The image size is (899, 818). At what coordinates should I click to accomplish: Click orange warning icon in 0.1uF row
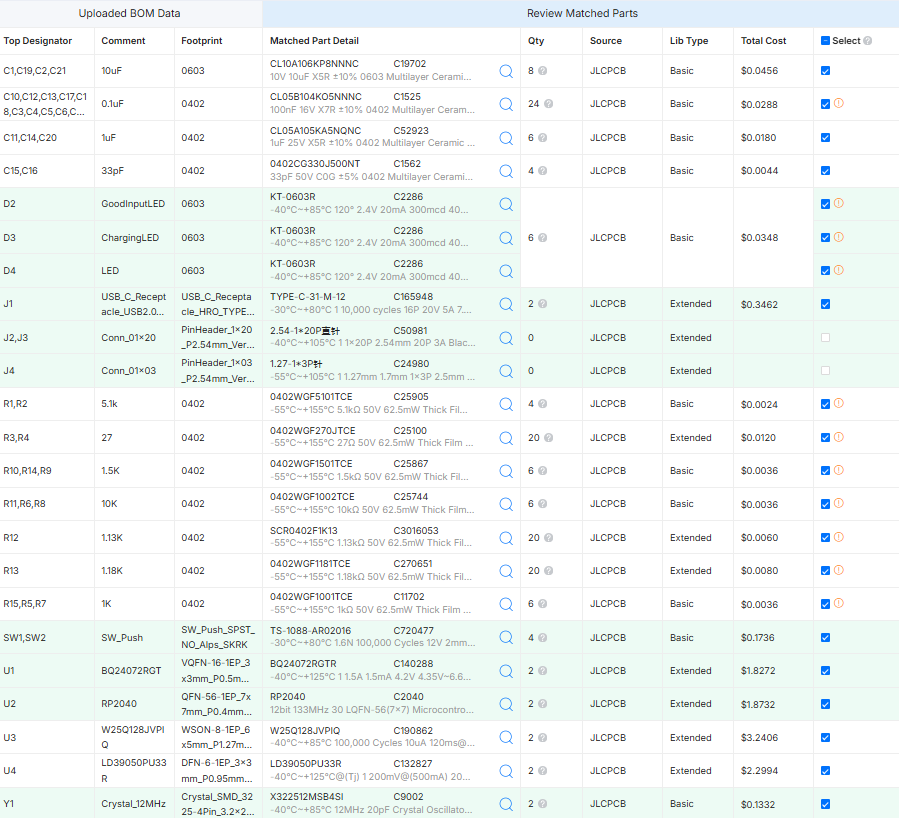click(838, 103)
